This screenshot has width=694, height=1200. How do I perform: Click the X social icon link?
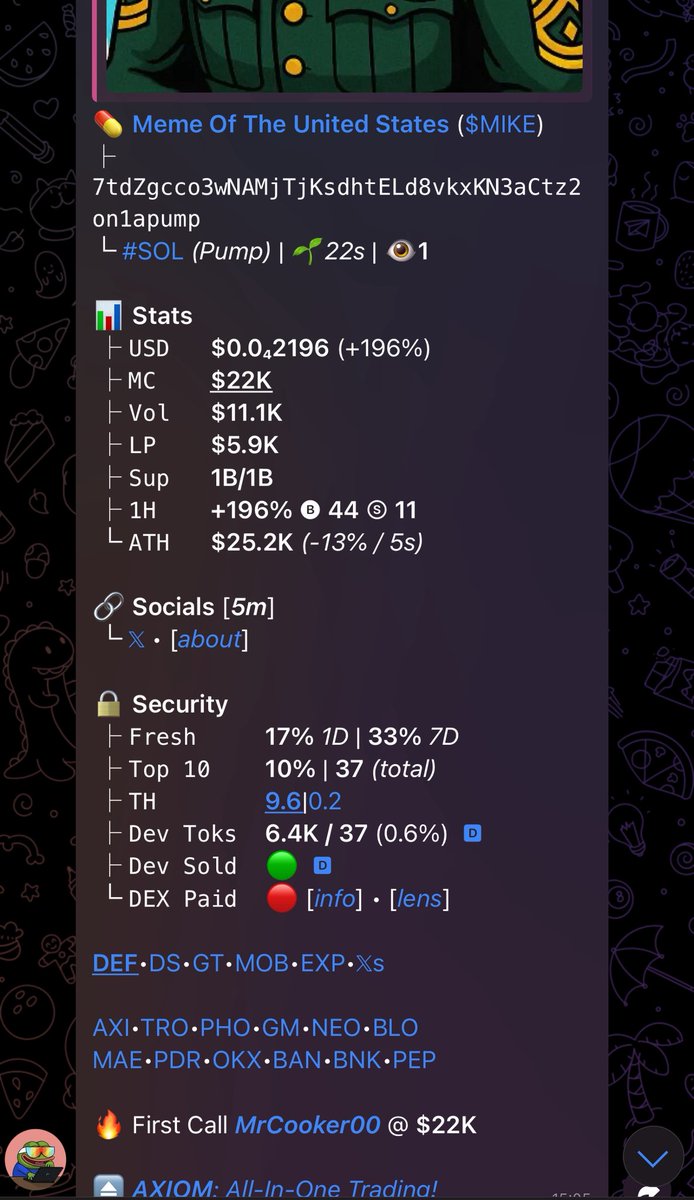(136, 640)
